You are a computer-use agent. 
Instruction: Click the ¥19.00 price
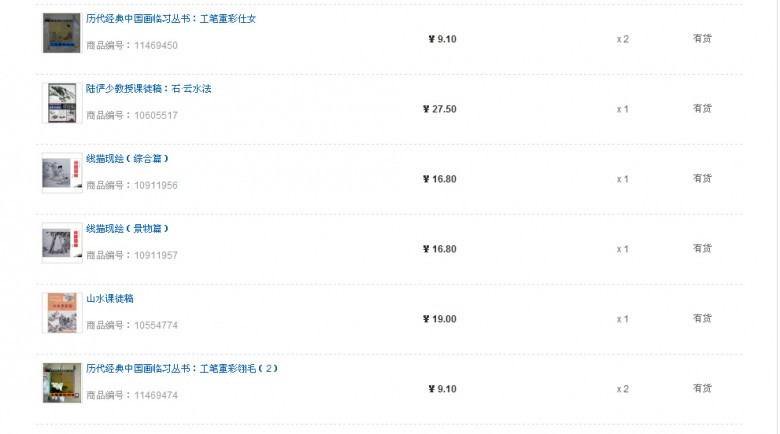pyautogui.click(x=439, y=319)
